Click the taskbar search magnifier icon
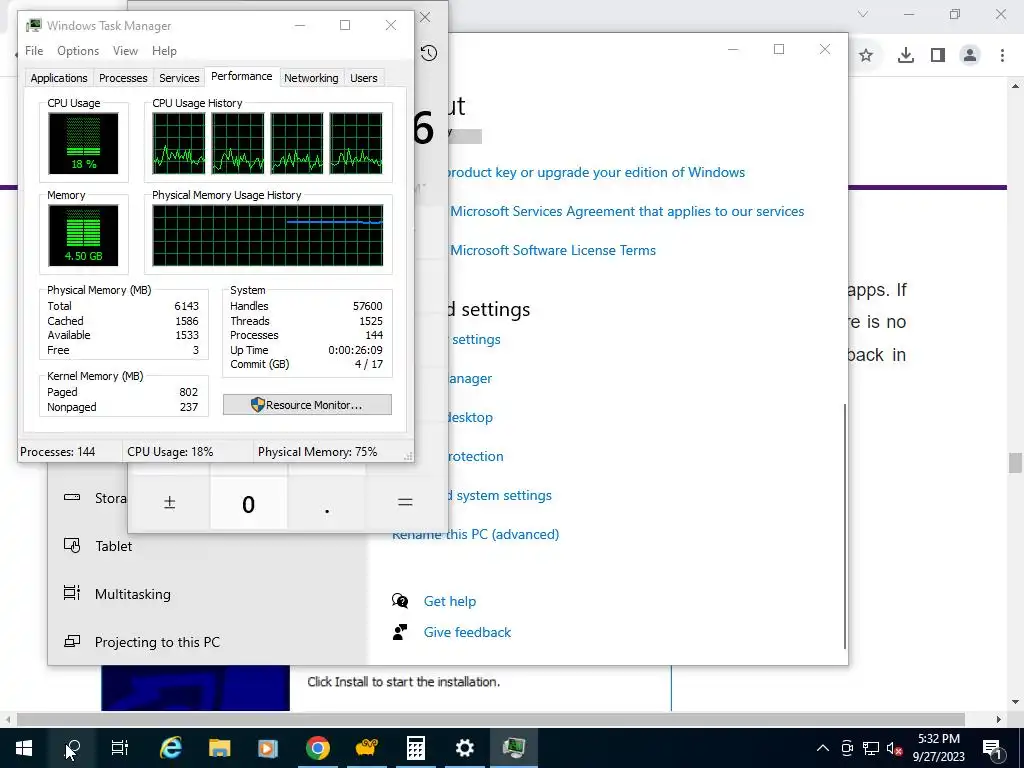Image resolution: width=1024 pixels, height=768 pixels. click(x=72, y=748)
